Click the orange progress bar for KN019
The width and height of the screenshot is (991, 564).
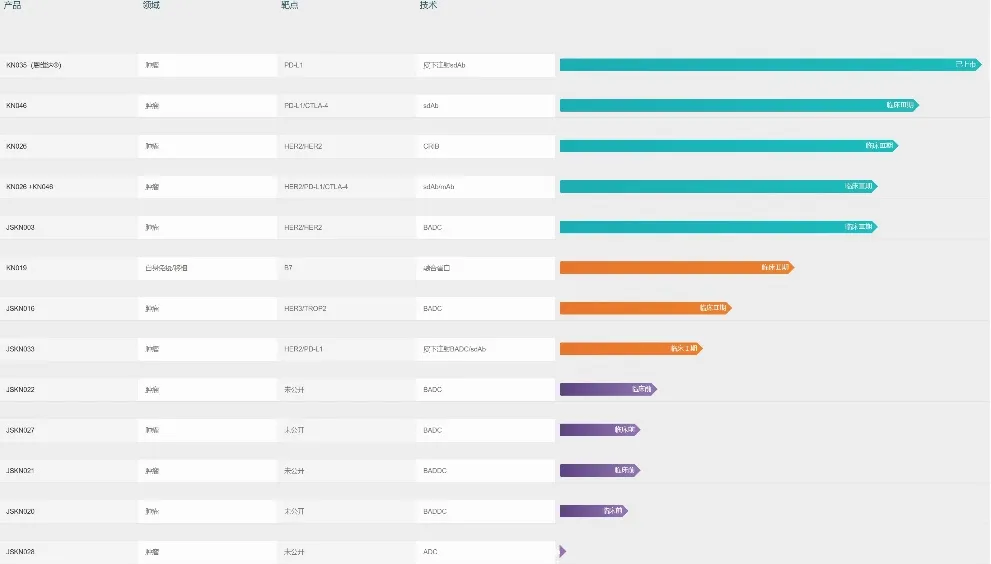(x=675, y=268)
